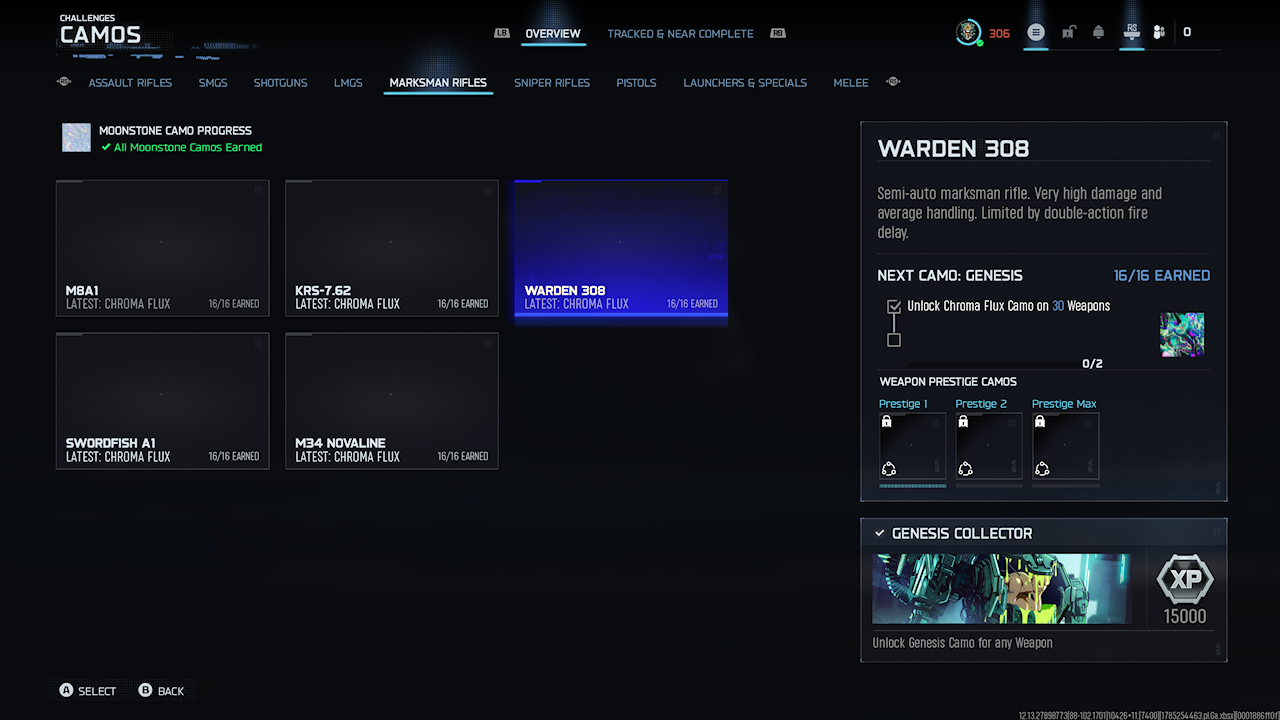Select the KRS-7.62 weapon card
Image resolution: width=1280 pixels, height=720 pixels.
tap(392, 248)
